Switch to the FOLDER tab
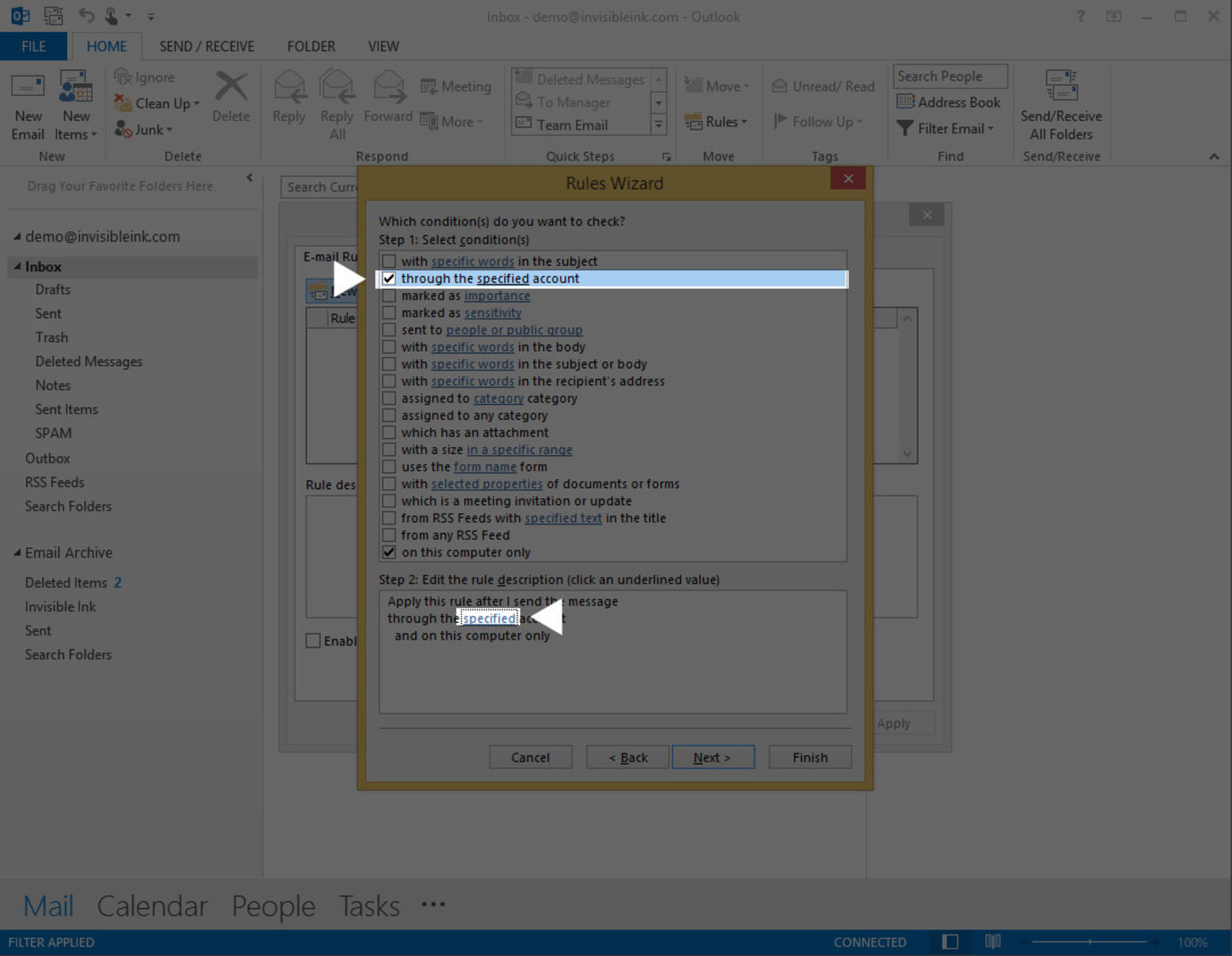This screenshot has height=956, width=1232. coord(311,46)
